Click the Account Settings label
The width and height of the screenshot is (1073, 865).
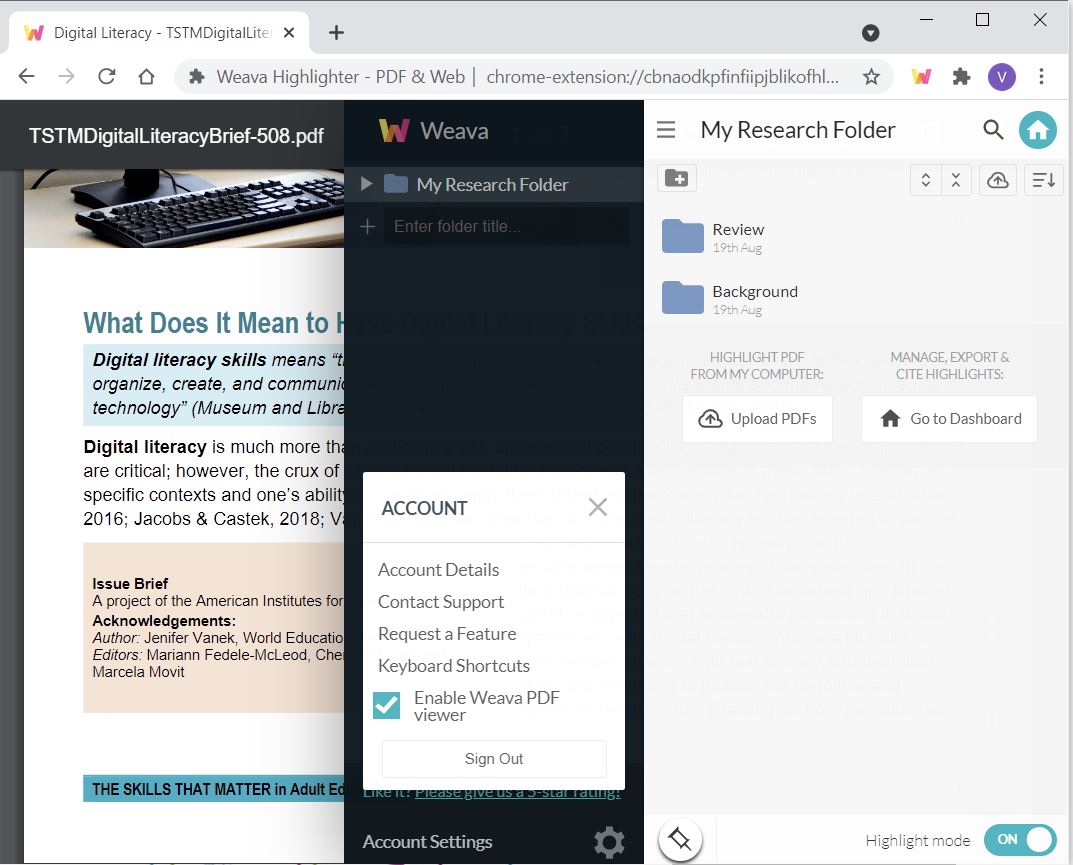428,842
